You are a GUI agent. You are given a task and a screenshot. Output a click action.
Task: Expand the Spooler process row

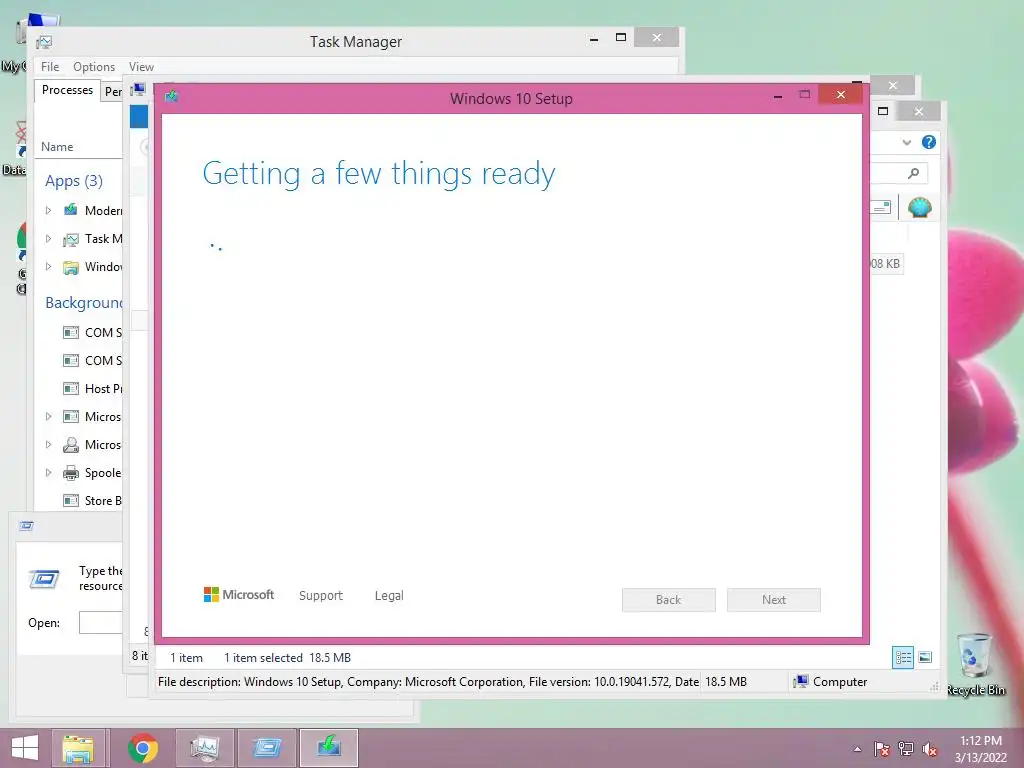click(48, 473)
